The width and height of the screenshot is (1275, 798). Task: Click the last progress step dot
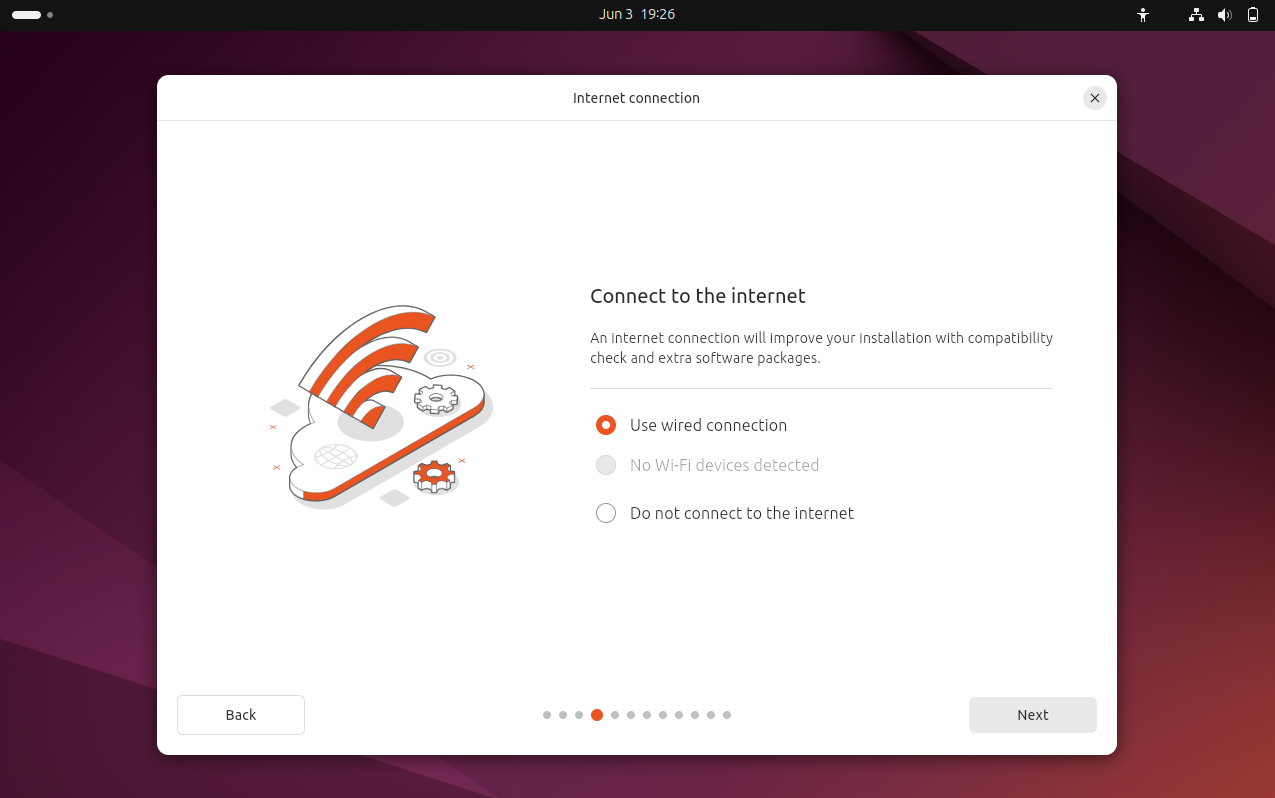click(x=727, y=715)
